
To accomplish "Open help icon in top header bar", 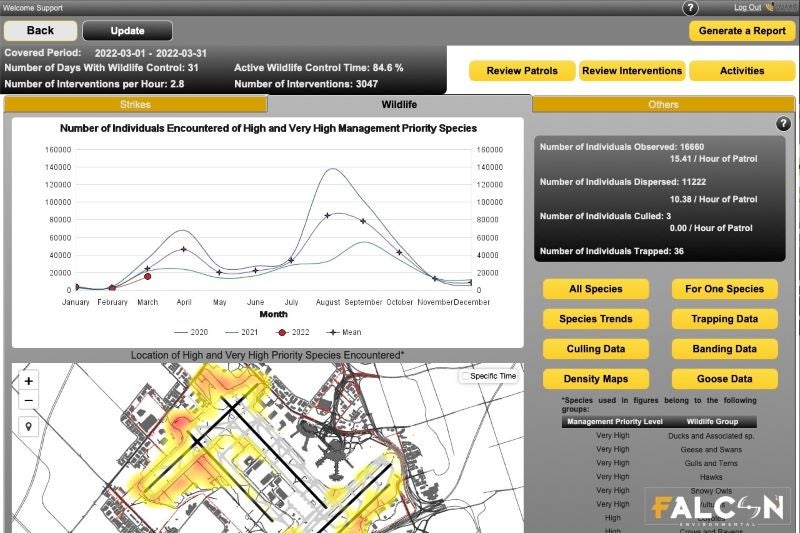I will click(x=690, y=8).
